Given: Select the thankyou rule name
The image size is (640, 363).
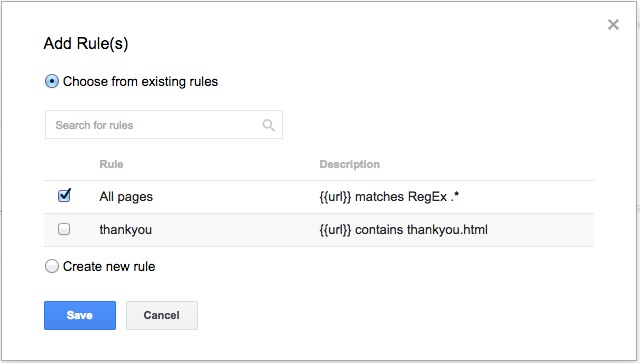Looking at the screenshot, I should point(126,229).
